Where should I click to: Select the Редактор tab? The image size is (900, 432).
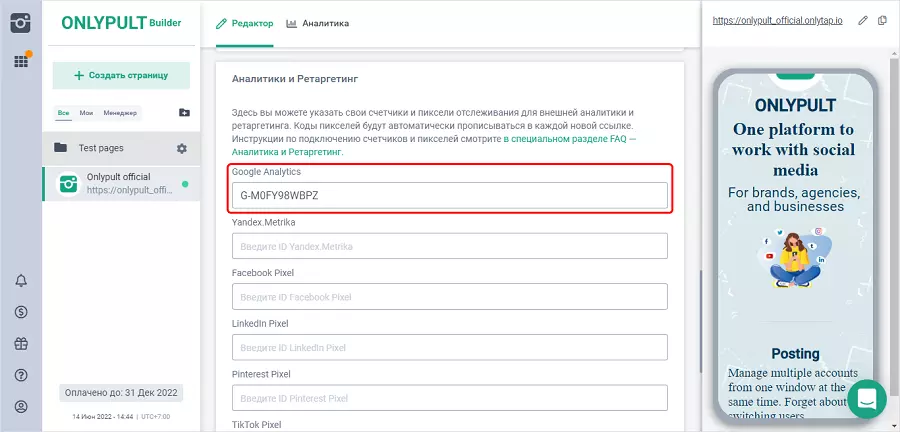[x=244, y=23]
